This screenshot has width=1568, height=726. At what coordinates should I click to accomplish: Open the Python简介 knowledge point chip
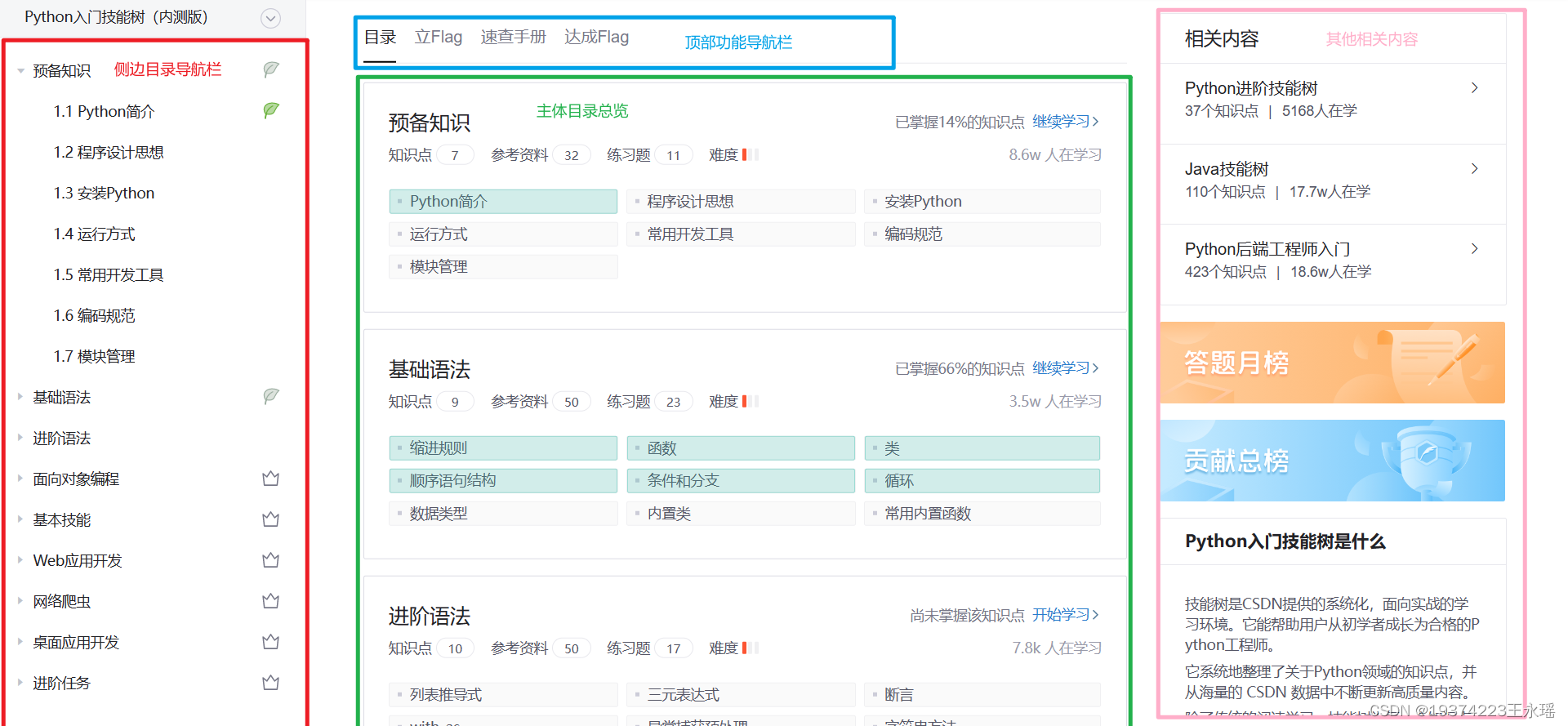(x=503, y=202)
